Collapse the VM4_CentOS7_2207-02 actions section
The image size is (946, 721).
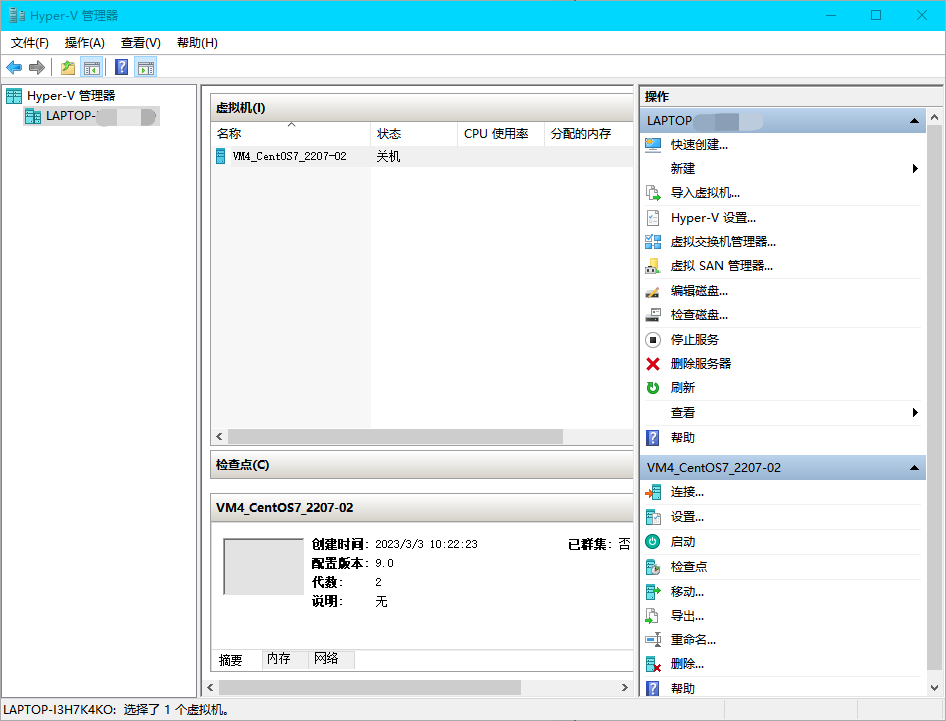[914, 468]
